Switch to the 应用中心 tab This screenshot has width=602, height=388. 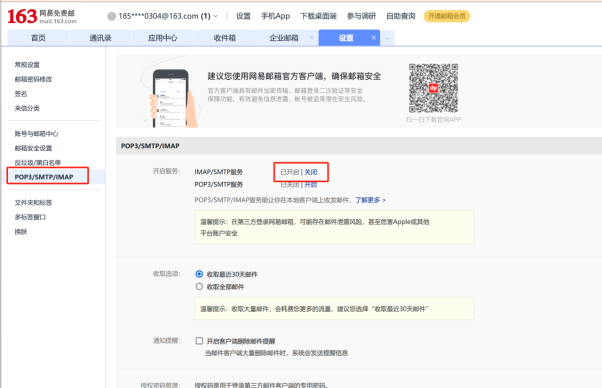[x=162, y=38]
